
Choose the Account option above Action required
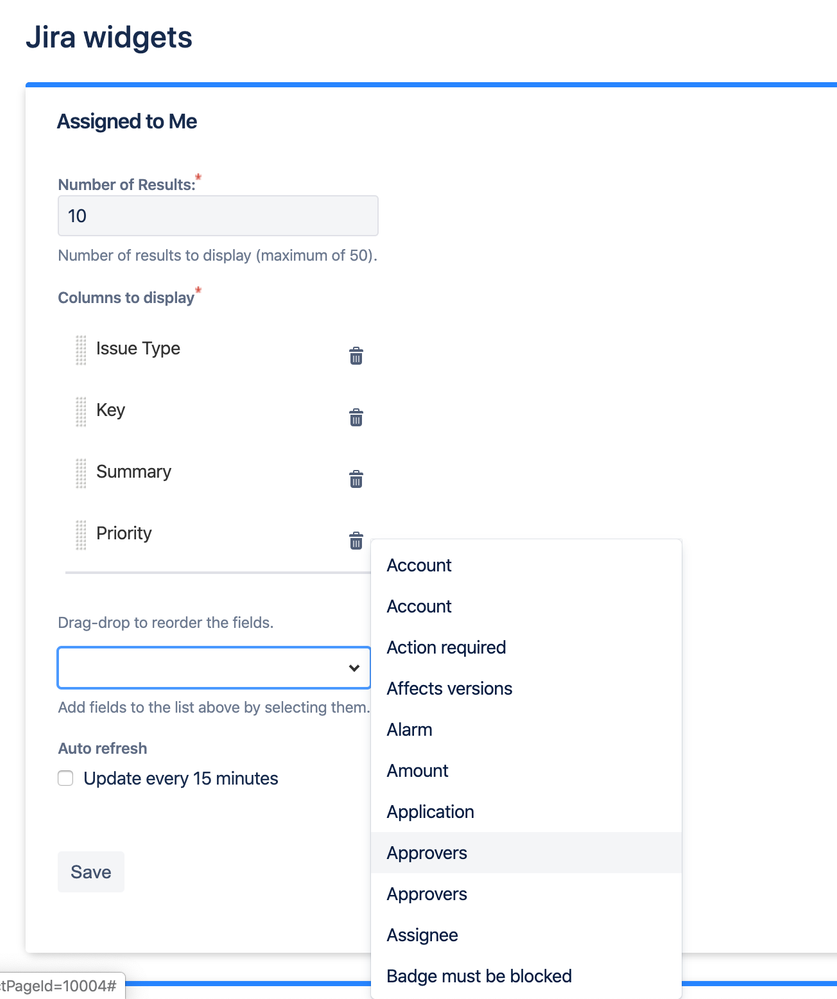(526, 606)
